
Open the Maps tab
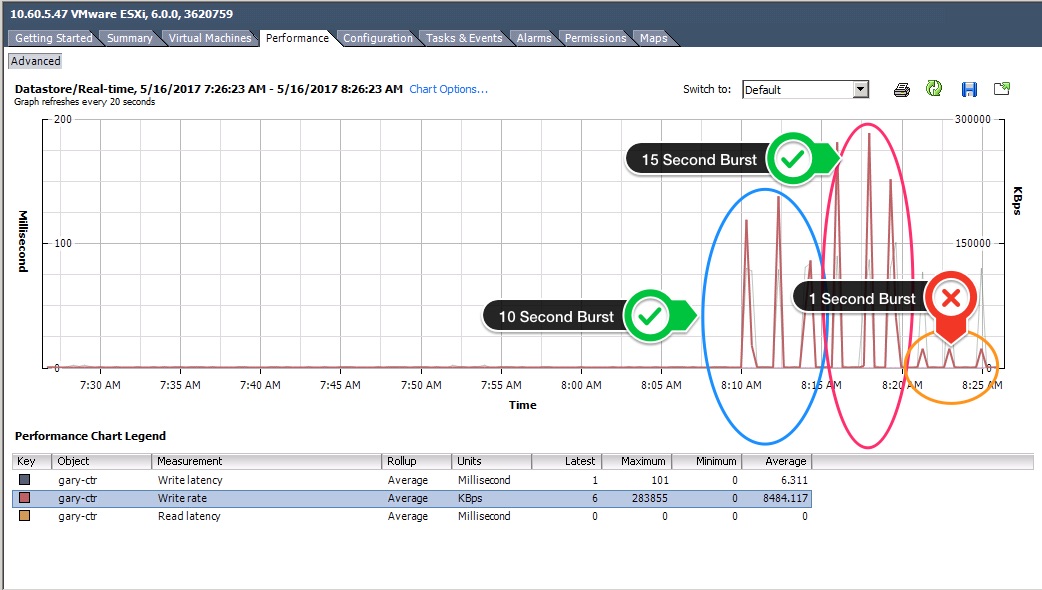click(x=653, y=38)
